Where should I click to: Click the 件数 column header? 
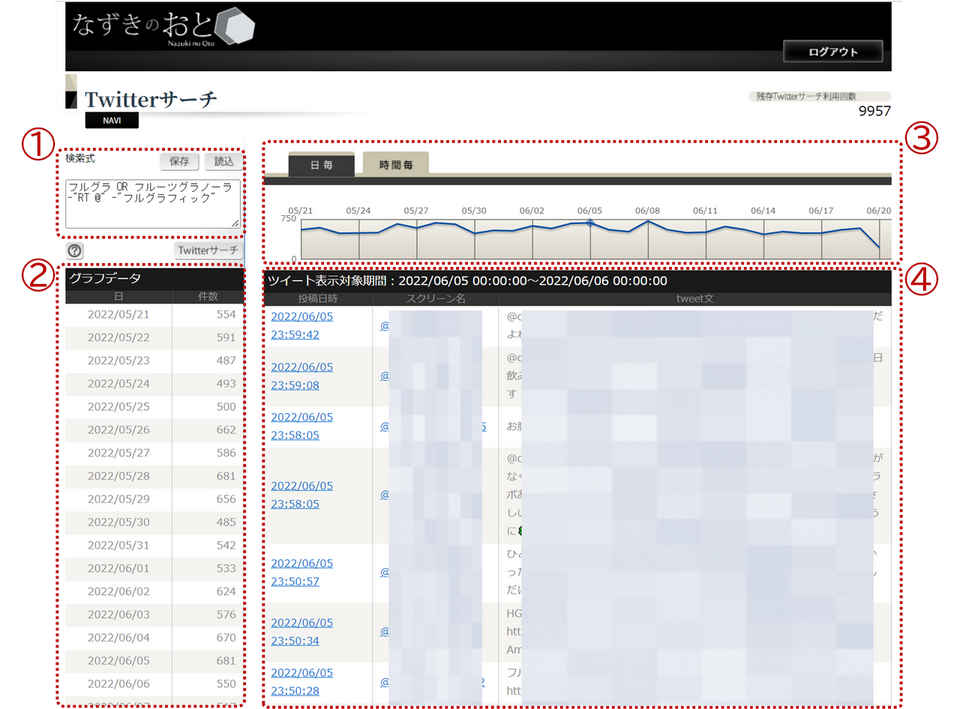207,297
